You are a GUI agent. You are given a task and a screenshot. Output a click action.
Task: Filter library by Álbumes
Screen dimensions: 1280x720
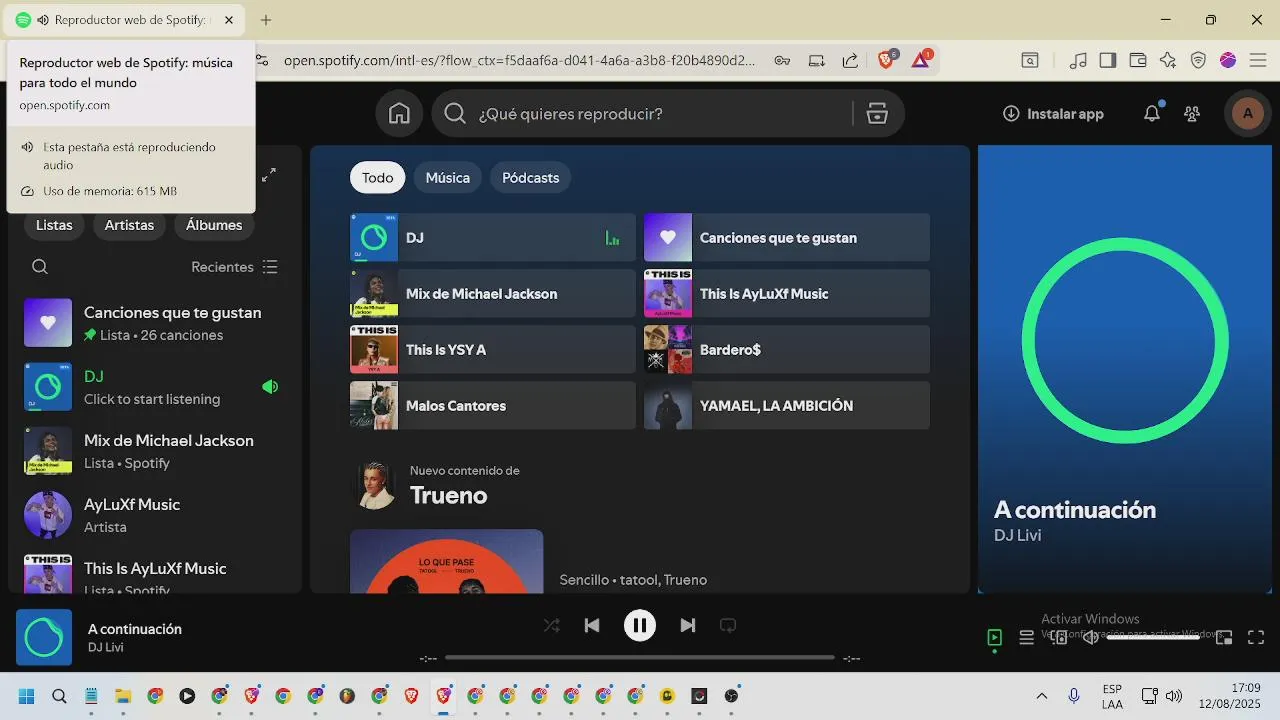coord(214,225)
